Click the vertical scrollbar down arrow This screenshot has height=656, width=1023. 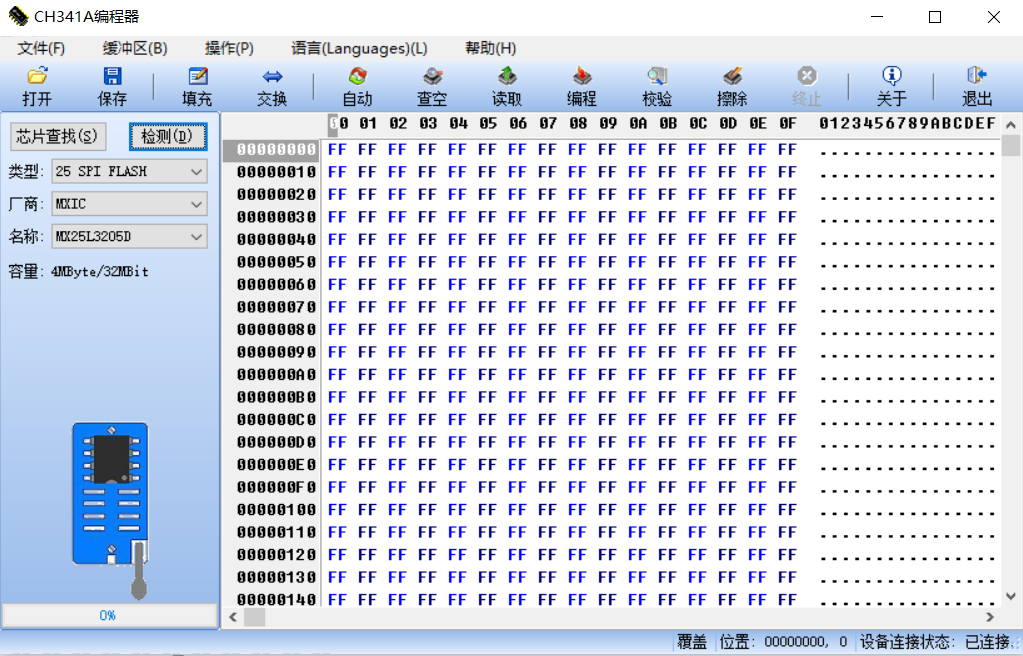point(1011,596)
